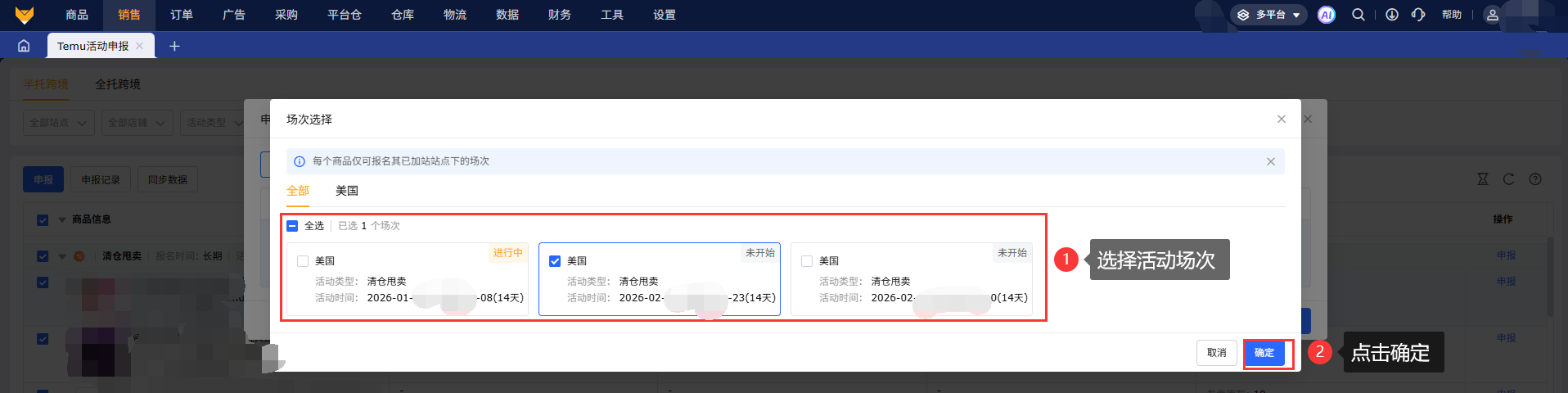The width and height of the screenshot is (1568, 393).
Task: Open the home tab icon
Action: pos(24,46)
